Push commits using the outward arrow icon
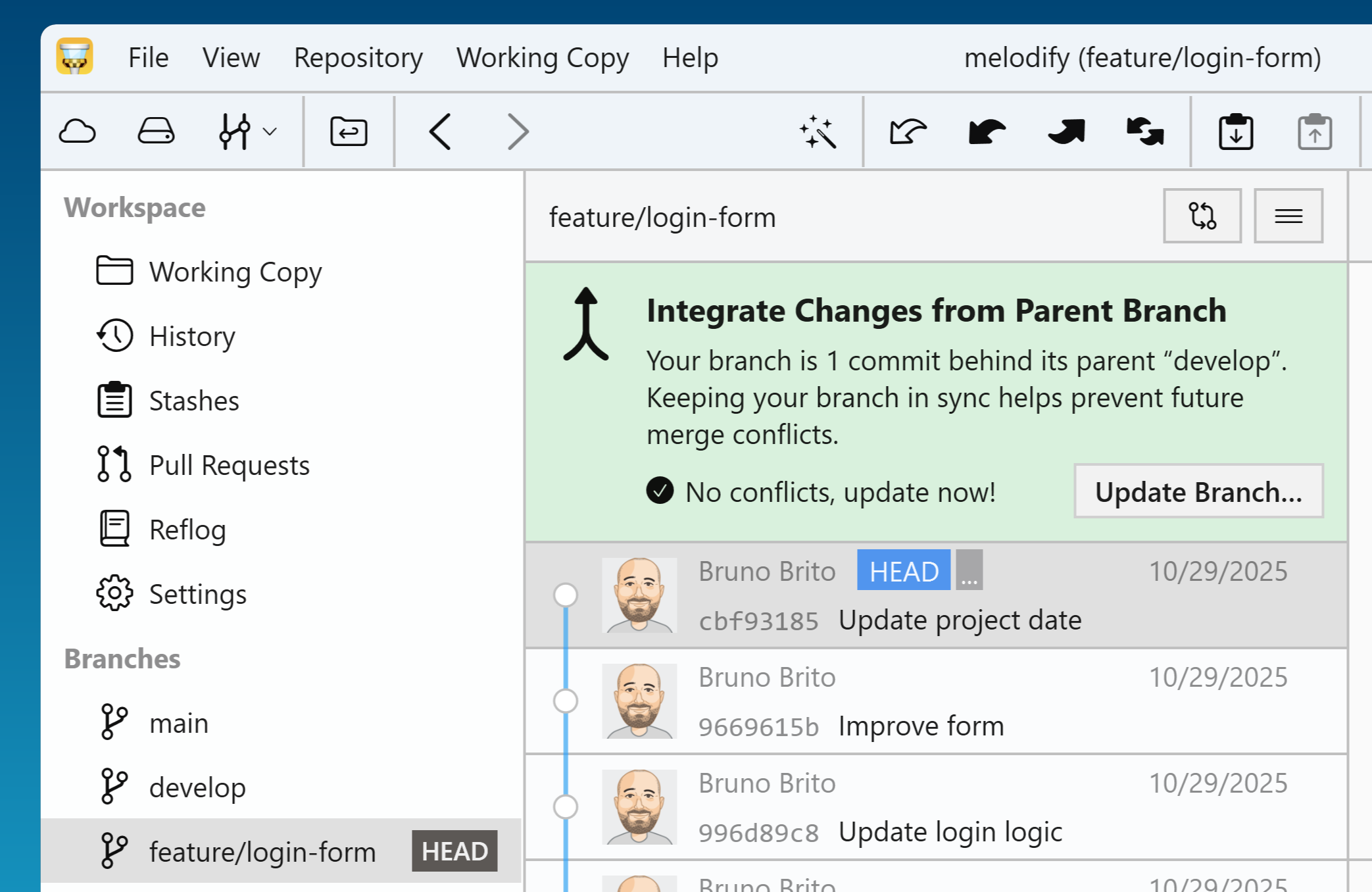The width and height of the screenshot is (1372, 892). click(1065, 131)
